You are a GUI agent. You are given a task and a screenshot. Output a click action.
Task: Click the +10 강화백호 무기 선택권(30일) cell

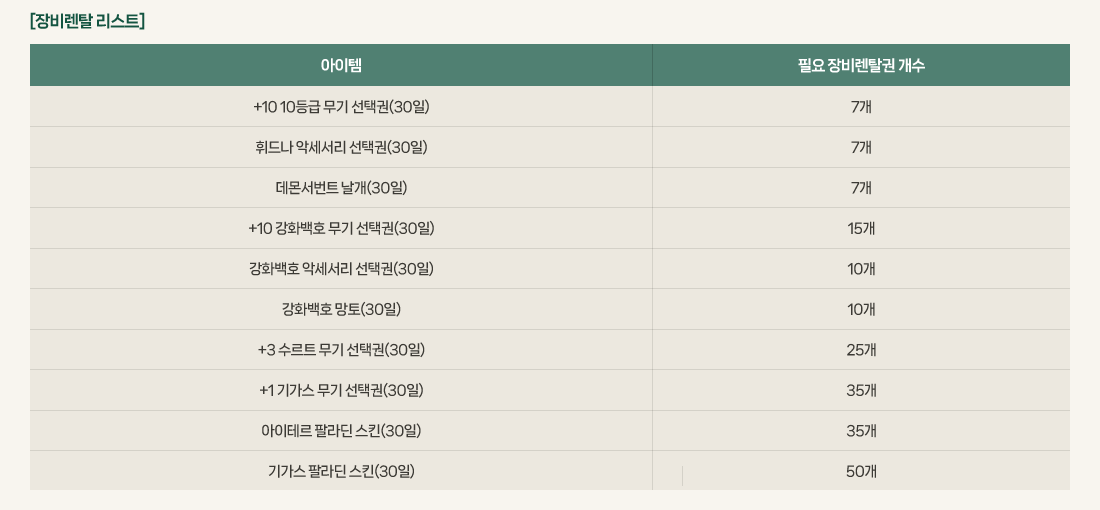pos(341,228)
